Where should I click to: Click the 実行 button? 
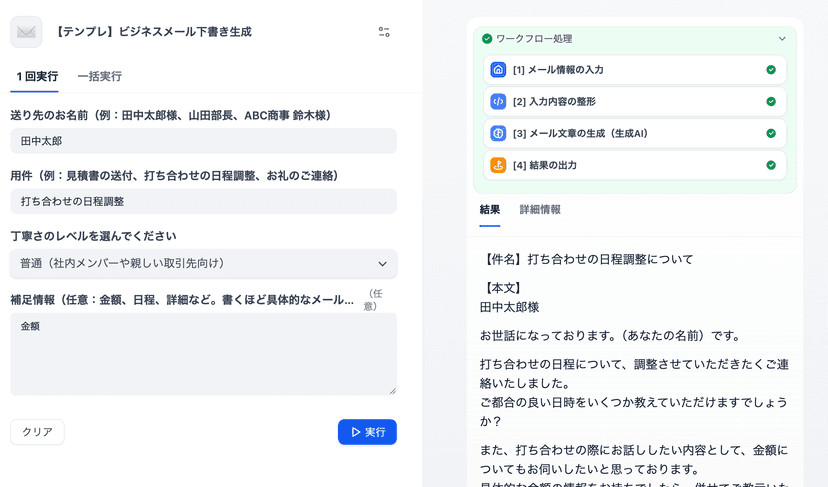pos(368,432)
